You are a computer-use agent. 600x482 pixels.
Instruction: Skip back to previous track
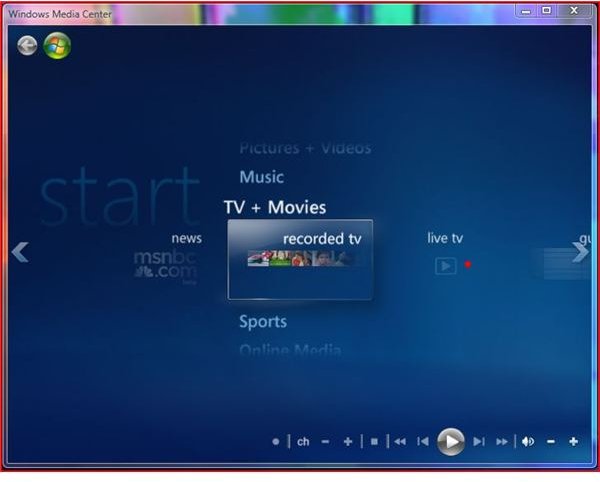tap(423, 442)
